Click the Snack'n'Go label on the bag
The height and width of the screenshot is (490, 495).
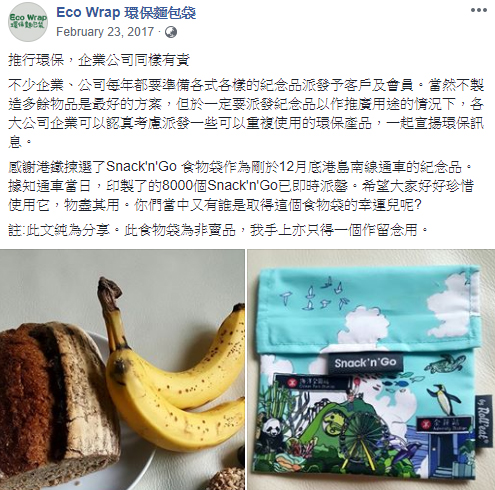(365, 363)
